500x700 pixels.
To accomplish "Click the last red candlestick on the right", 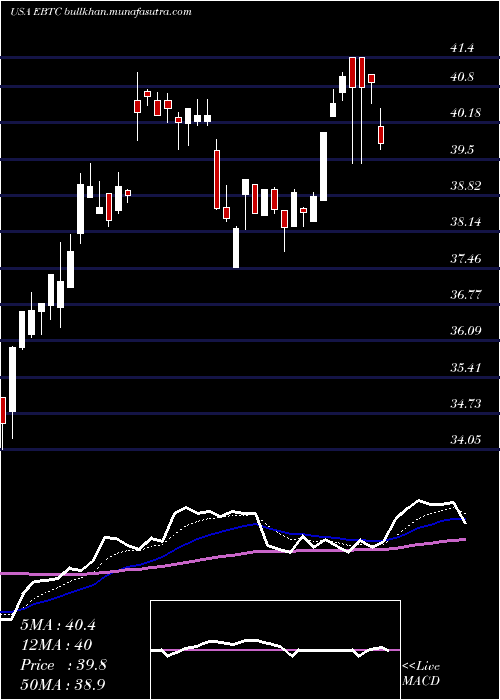I will (x=381, y=134).
